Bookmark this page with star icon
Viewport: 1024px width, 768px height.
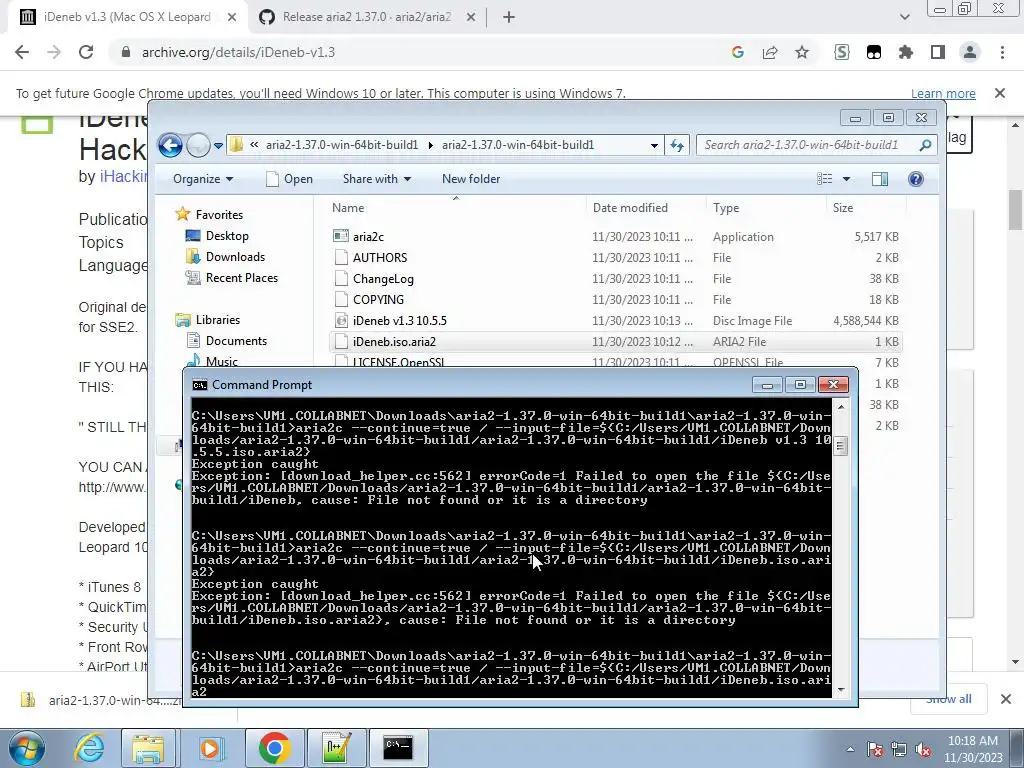802,52
